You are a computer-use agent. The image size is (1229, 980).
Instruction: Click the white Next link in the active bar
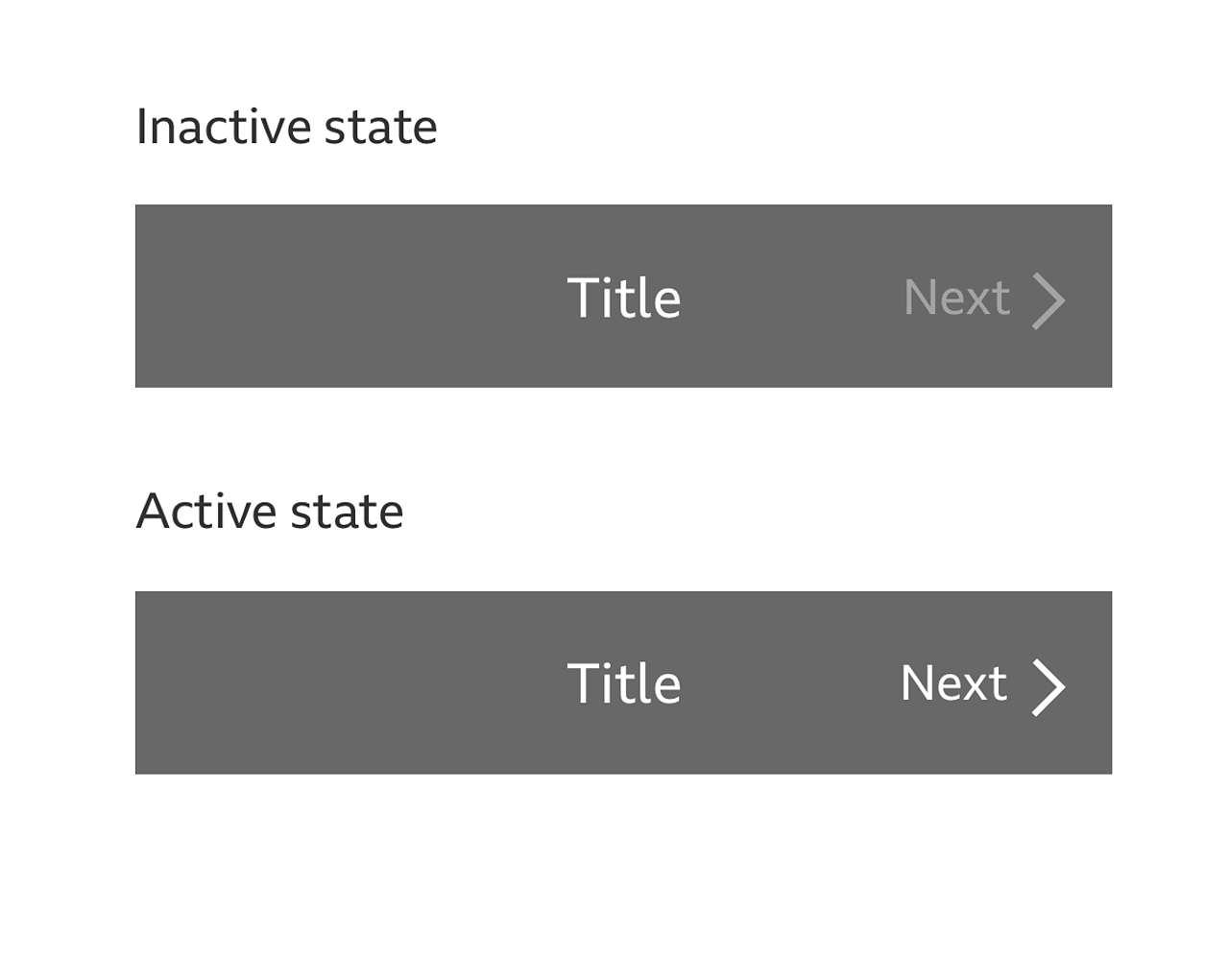[x=952, y=683]
